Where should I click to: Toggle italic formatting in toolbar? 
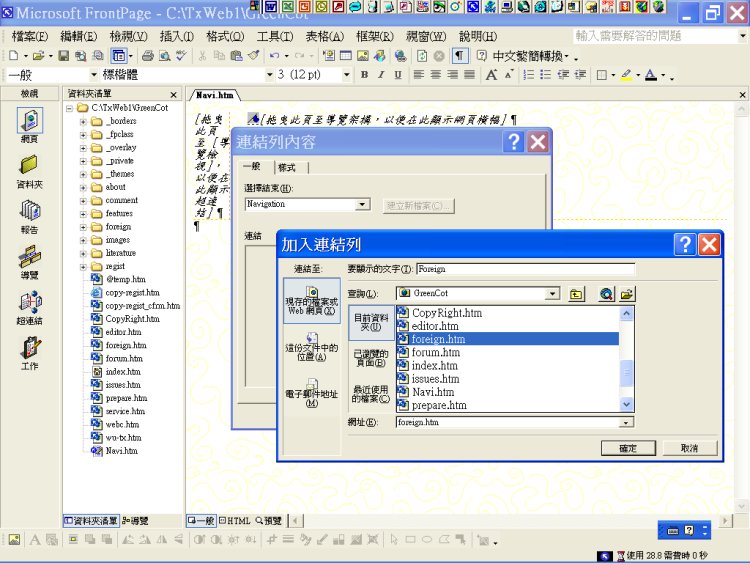pos(381,75)
